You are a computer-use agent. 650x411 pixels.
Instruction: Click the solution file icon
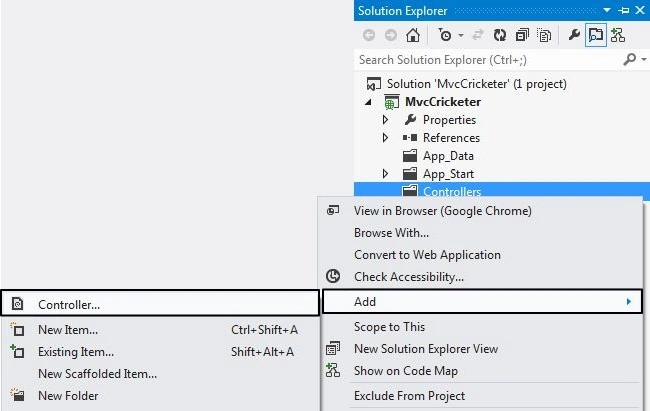[374, 84]
